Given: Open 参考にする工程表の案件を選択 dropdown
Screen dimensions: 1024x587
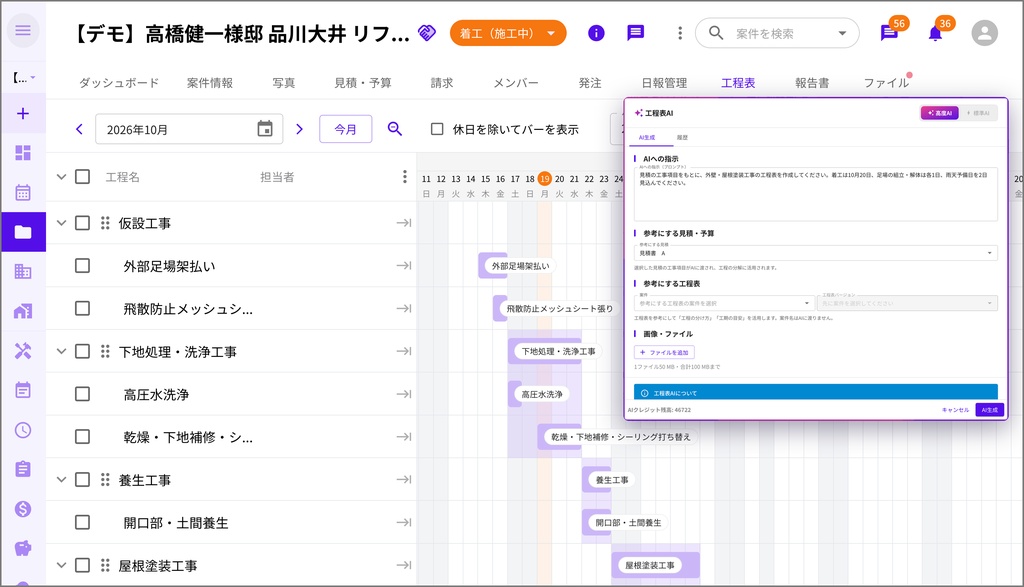Looking at the screenshot, I should (724, 303).
